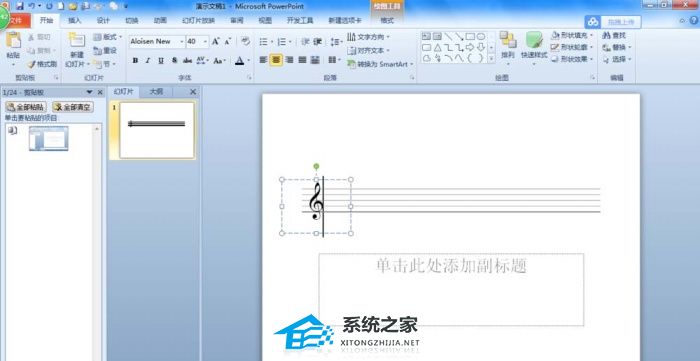Open the Text Direction (文字方向) dropdown
The width and height of the screenshot is (700, 361).
368,37
